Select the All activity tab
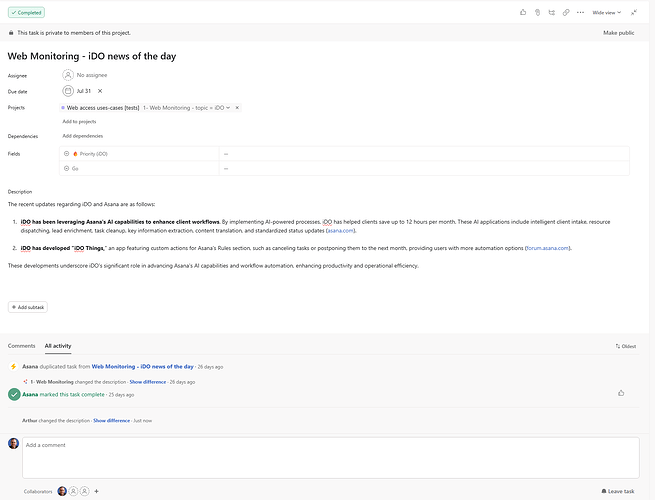Image resolution: width=655 pixels, height=500 pixels. 58,345
